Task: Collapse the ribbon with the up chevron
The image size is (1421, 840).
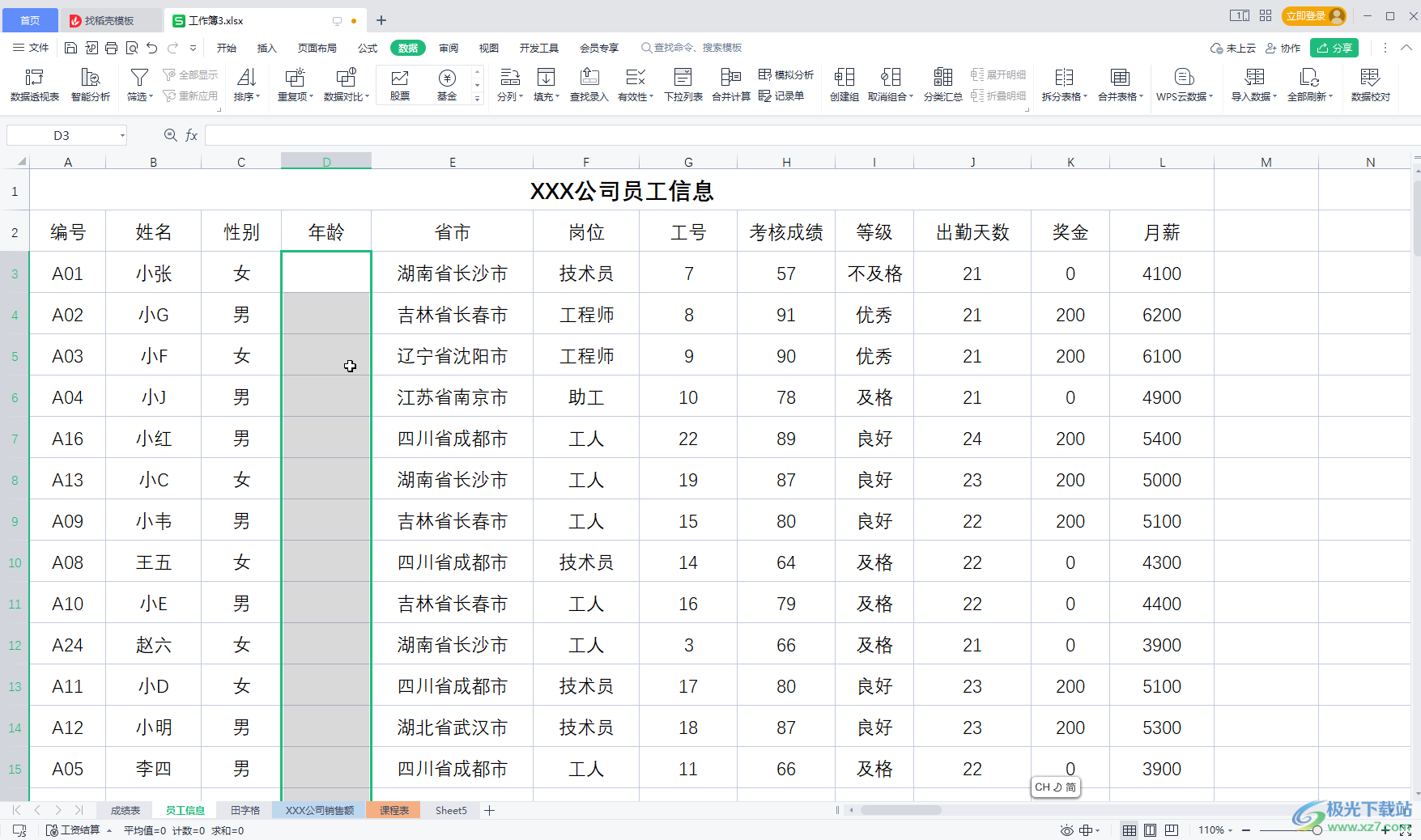Action: click(x=1406, y=48)
